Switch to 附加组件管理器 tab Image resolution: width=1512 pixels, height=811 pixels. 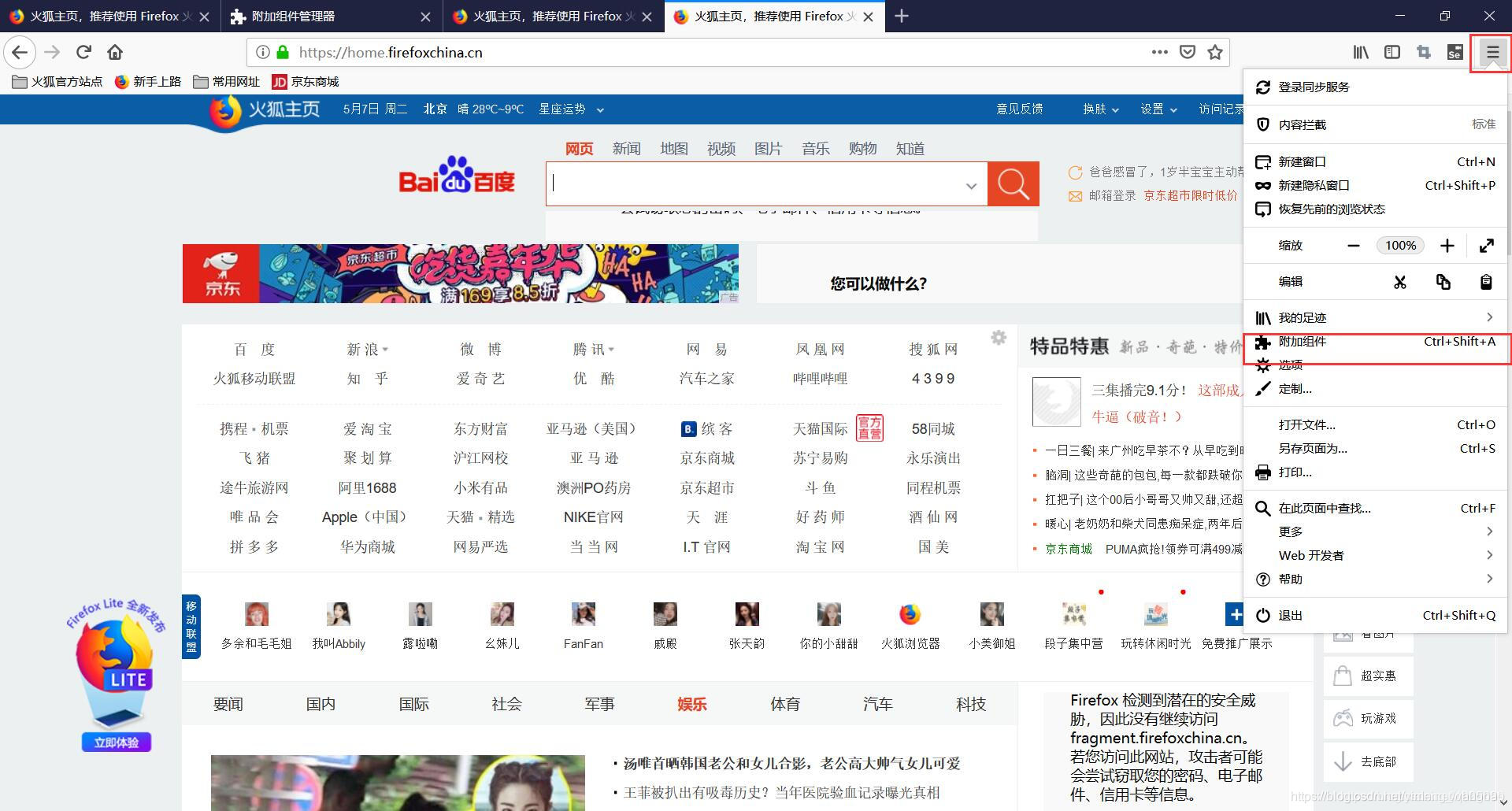332,17
